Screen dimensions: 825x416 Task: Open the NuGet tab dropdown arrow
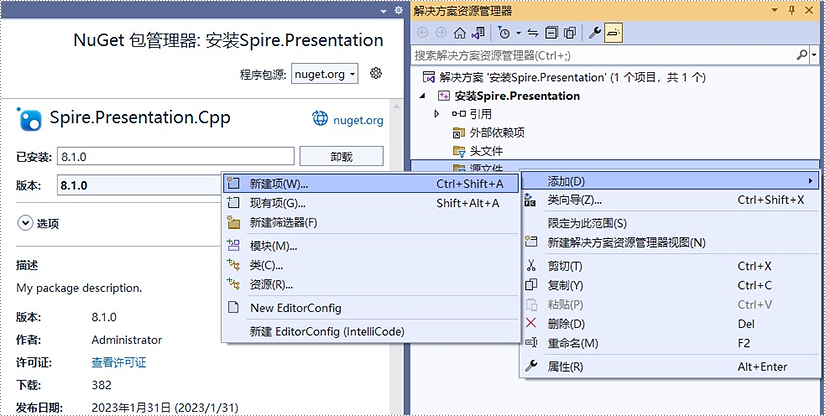click(x=384, y=11)
